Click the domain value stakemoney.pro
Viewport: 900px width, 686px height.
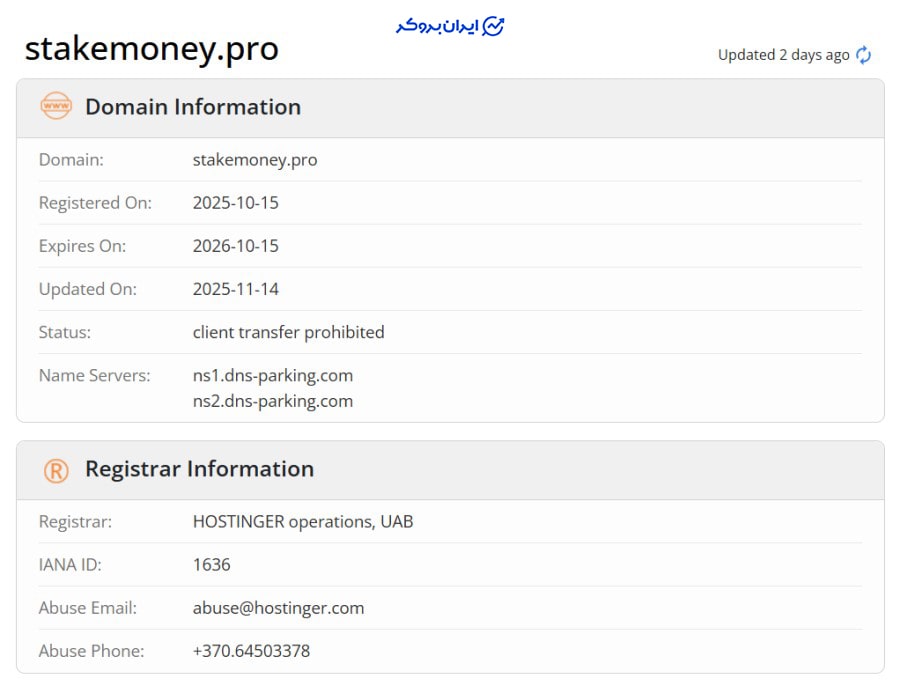(255, 160)
